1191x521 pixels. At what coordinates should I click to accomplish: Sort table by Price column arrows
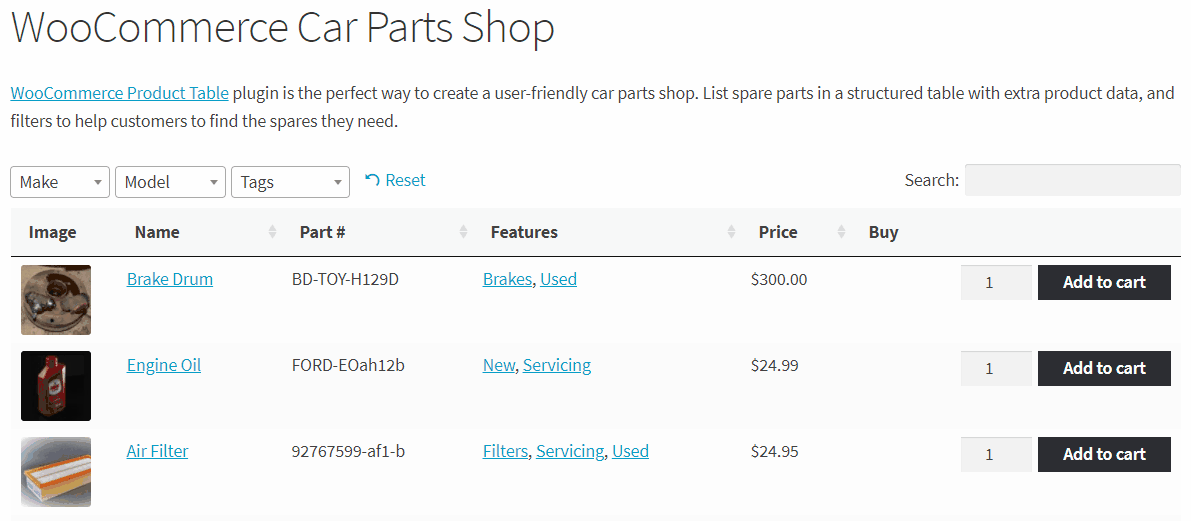point(842,232)
